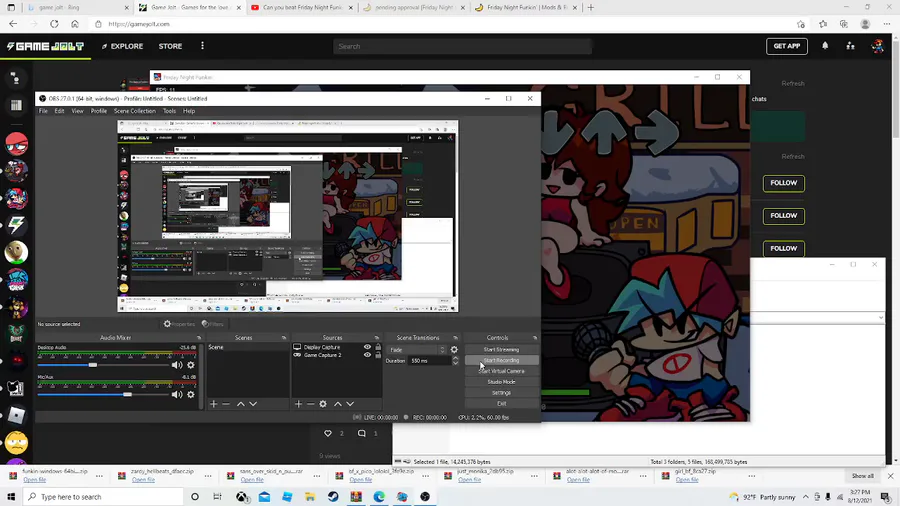Click Show all downloads button
The image size is (900, 506).
coord(862,476)
